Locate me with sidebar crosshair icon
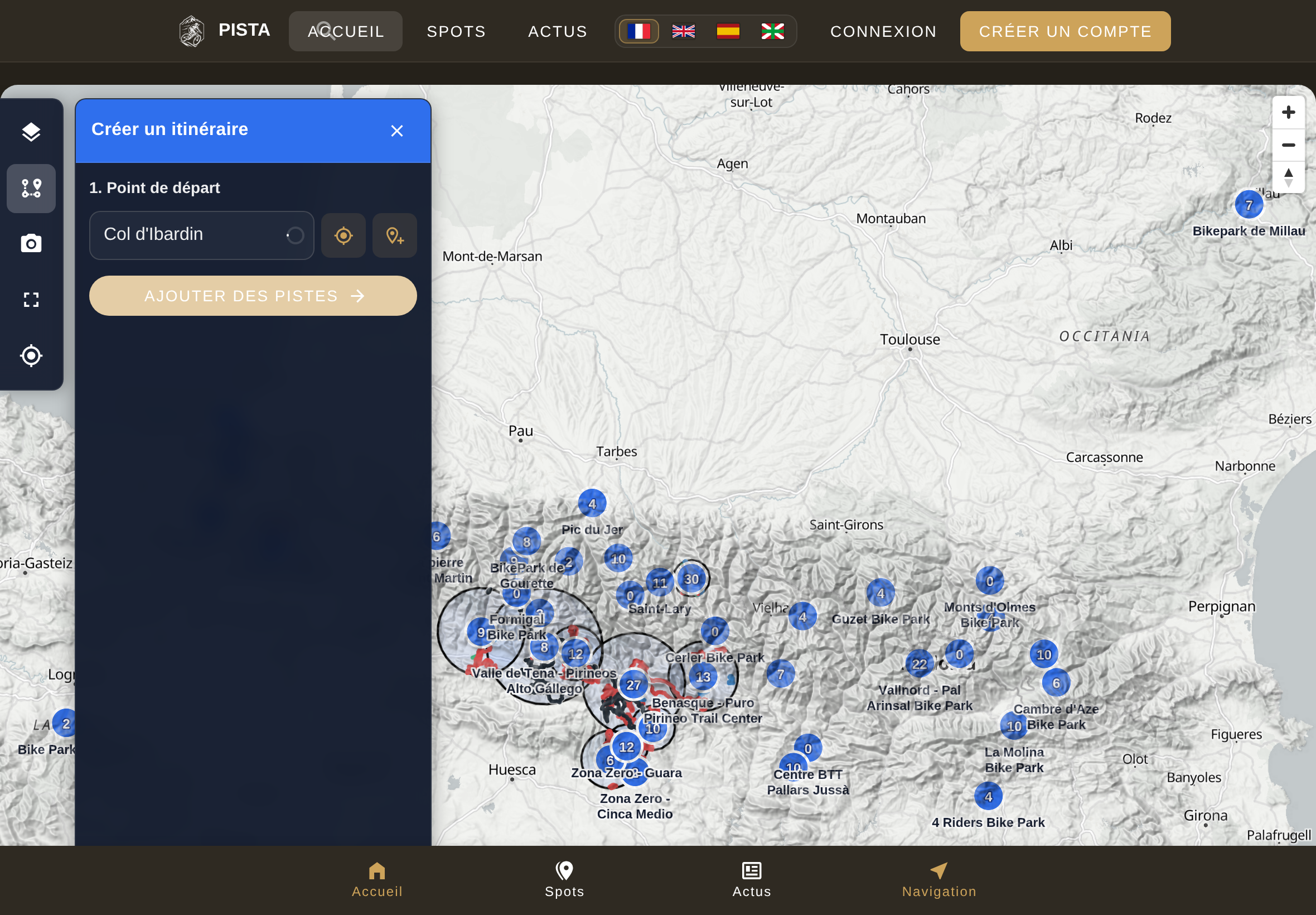The width and height of the screenshot is (1316, 915). click(31, 355)
